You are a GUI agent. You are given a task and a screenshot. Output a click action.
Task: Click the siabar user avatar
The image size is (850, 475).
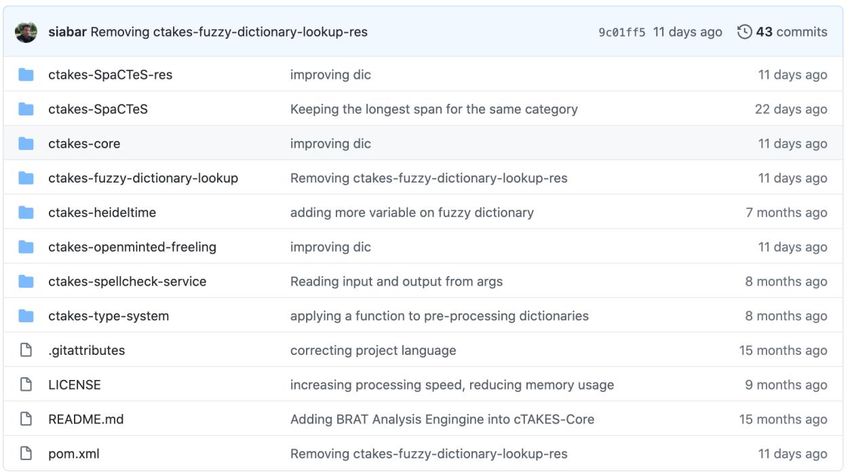(x=26, y=32)
